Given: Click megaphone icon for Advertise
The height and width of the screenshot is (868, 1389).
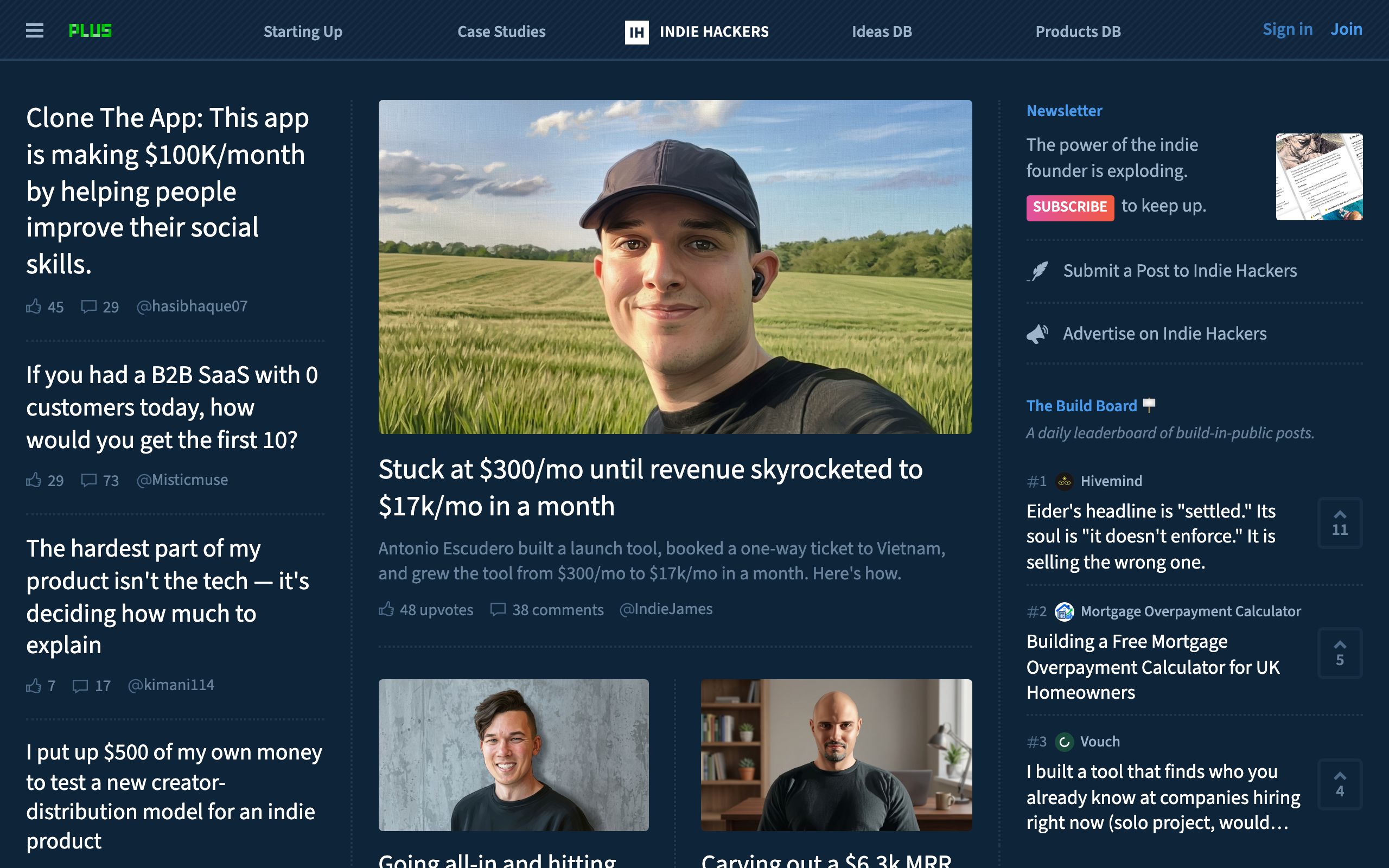Looking at the screenshot, I should point(1038,334).
